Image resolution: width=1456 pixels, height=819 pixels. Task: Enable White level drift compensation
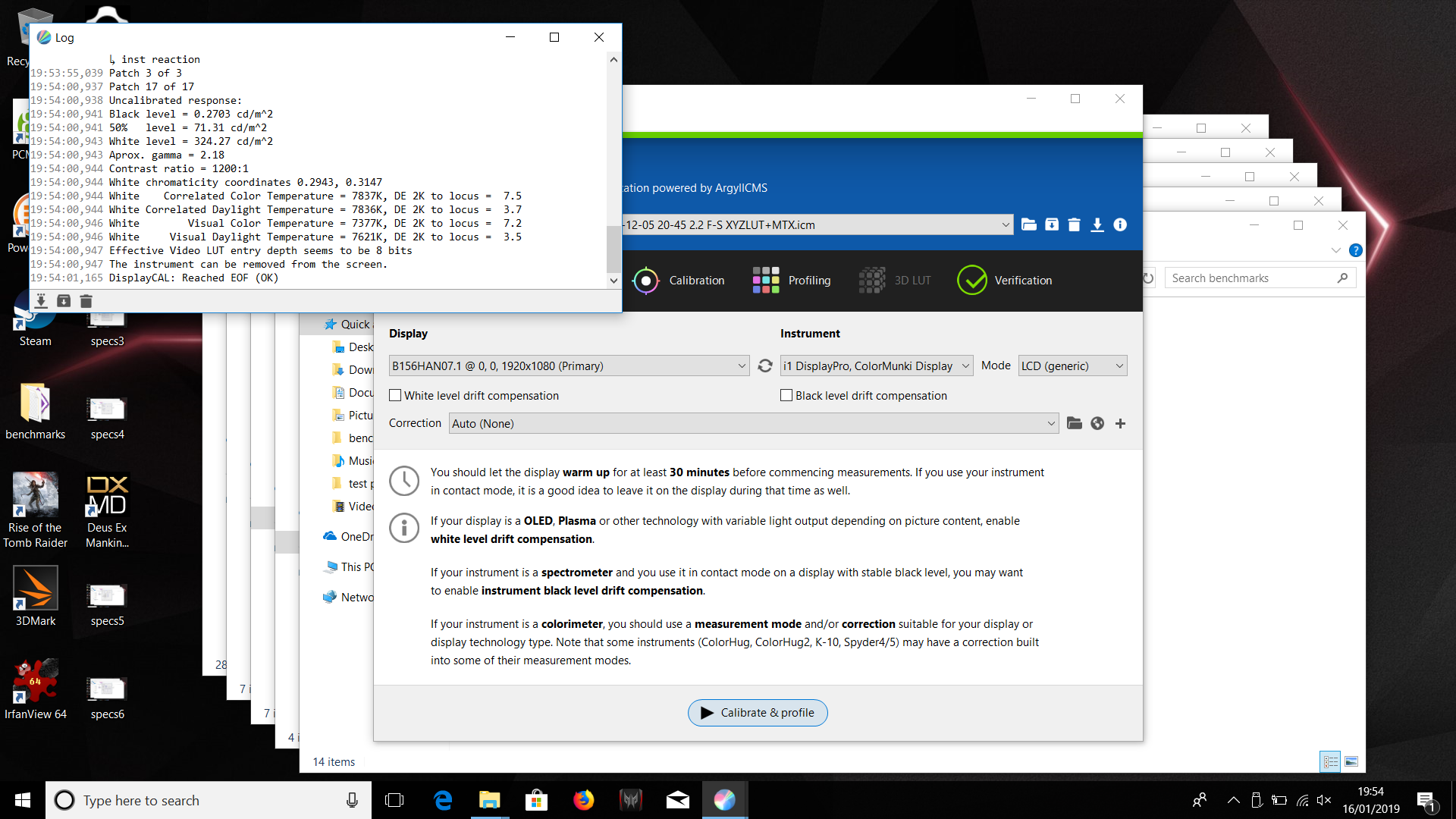(x=395, y=395)
